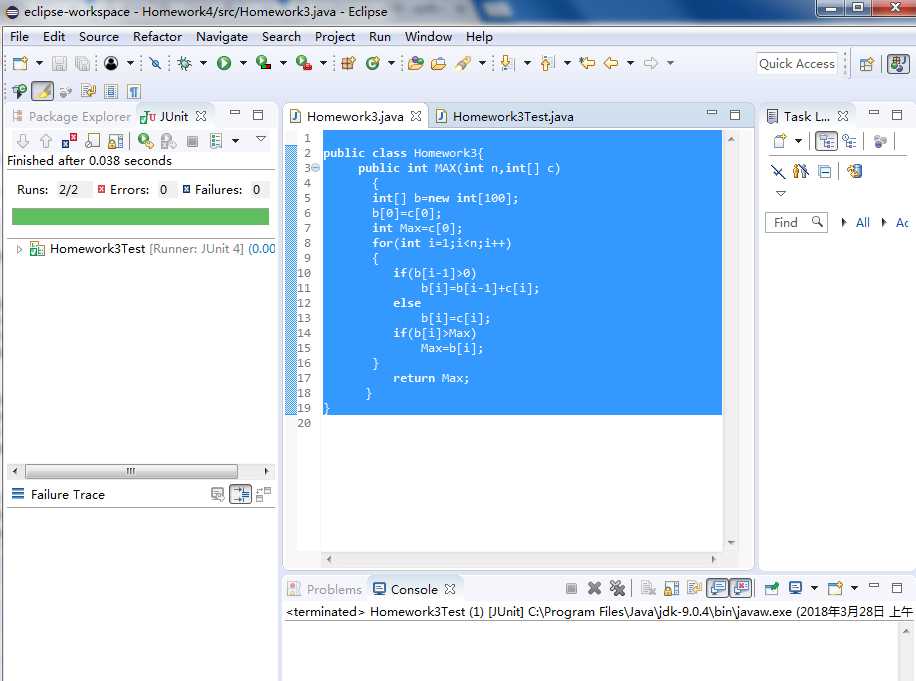Click the Task List Find field
This screenshot has width=916, height=681.
(x=796, y=223)
